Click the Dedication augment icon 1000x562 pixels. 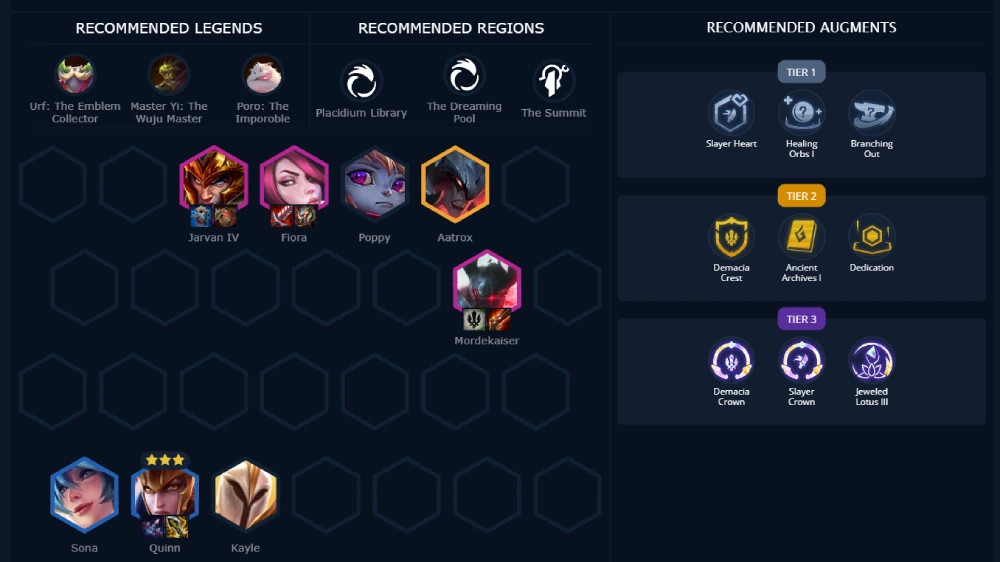click(872, 237)
